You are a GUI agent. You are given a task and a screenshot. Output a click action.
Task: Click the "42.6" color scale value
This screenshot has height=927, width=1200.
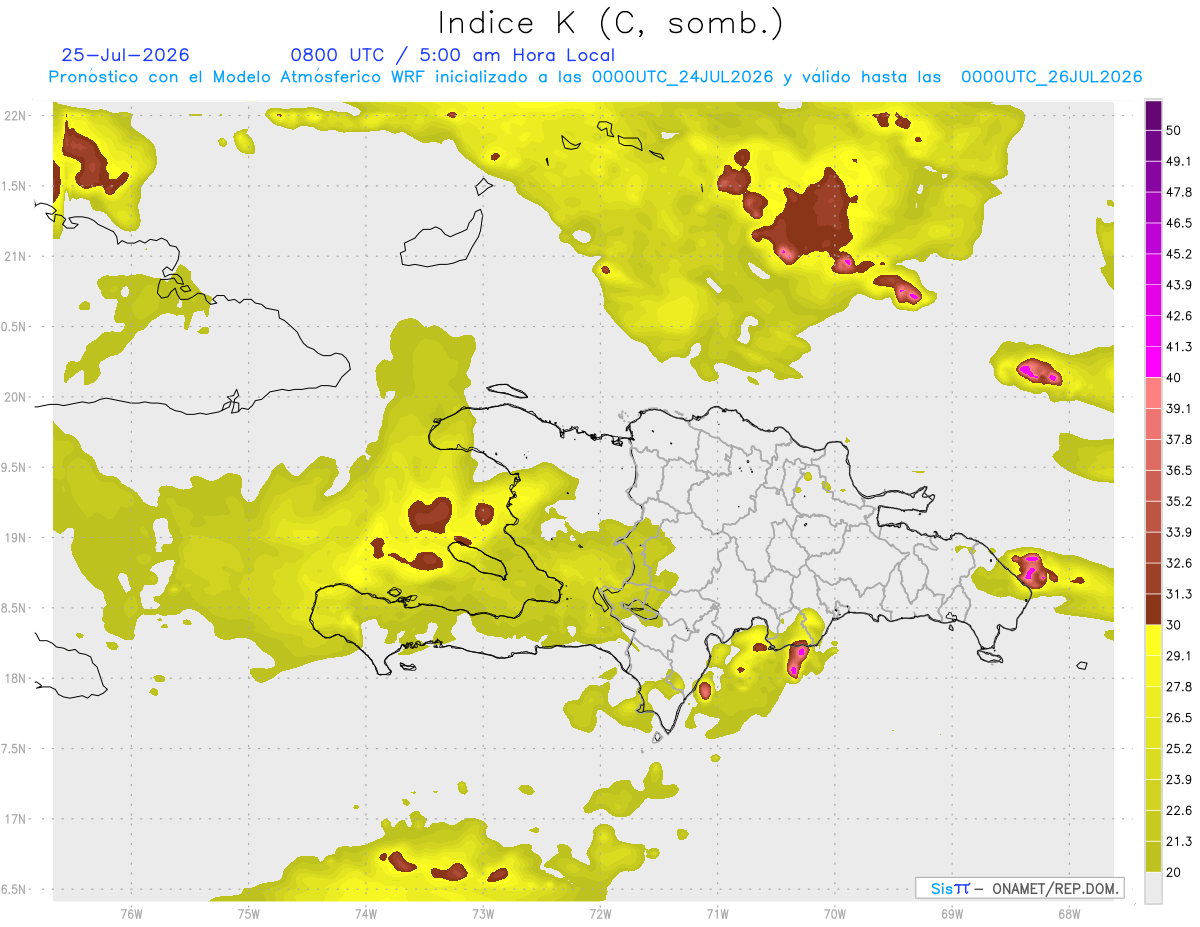click(x=1179, y=316)
